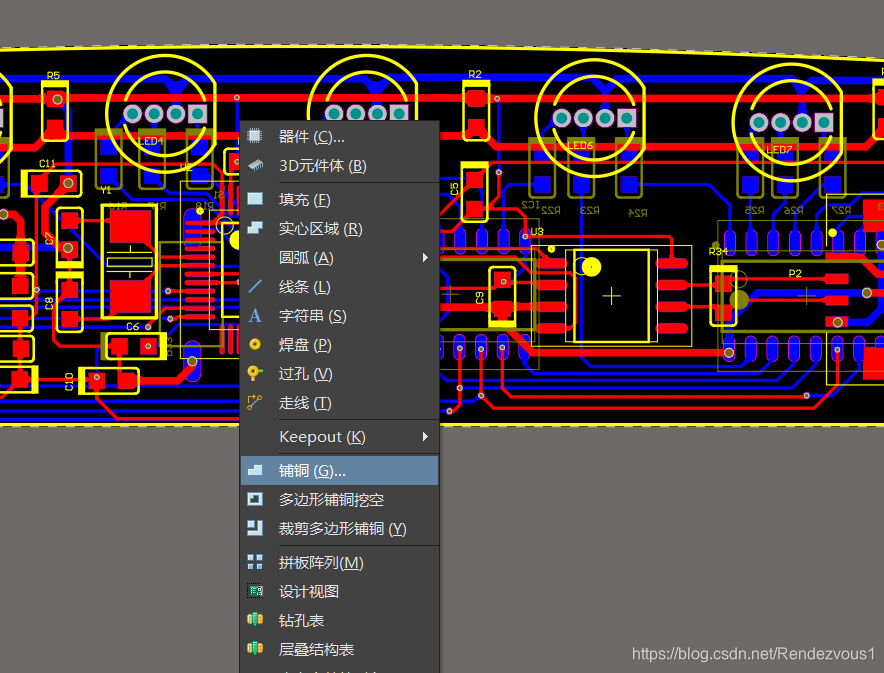884x673 pixels.
Task: Click the R2 resistor footprint
Action: (x=476, y=110)
